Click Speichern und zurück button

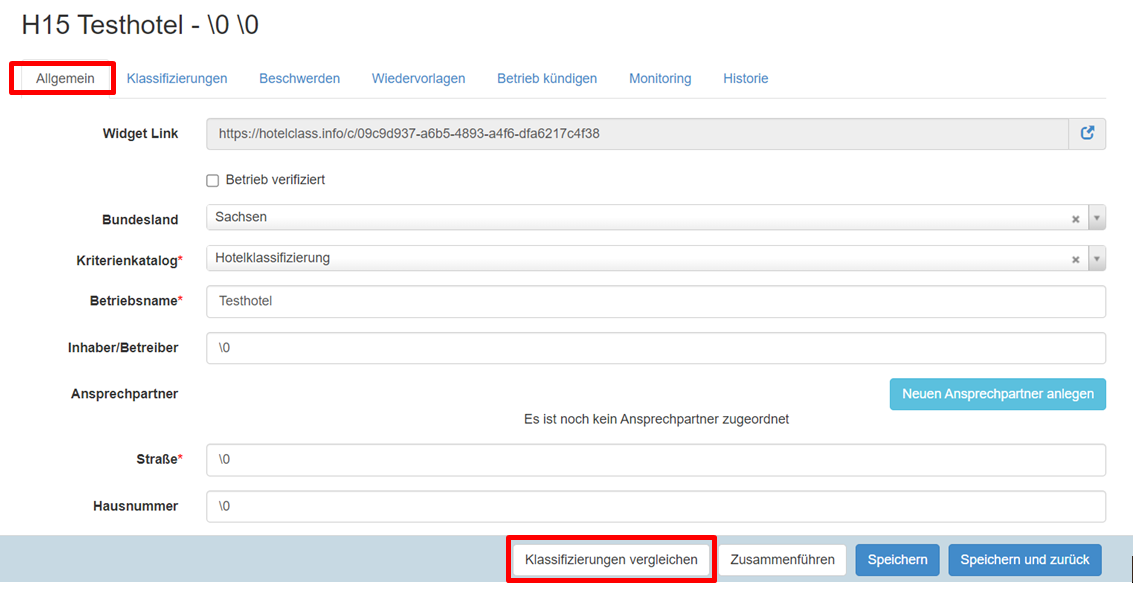(x=1024, y=560)
